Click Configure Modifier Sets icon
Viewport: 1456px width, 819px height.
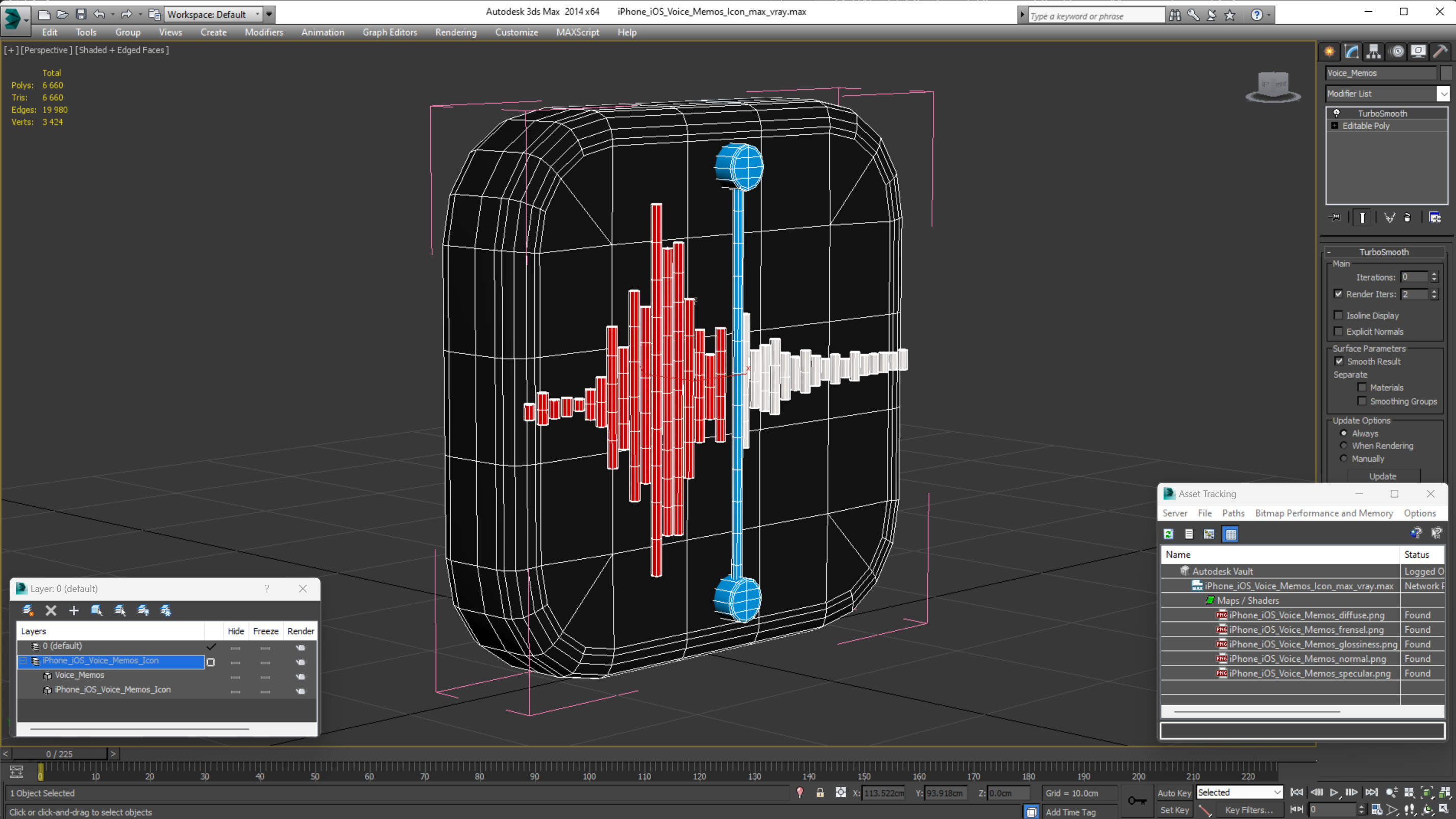pos(1435,217)
